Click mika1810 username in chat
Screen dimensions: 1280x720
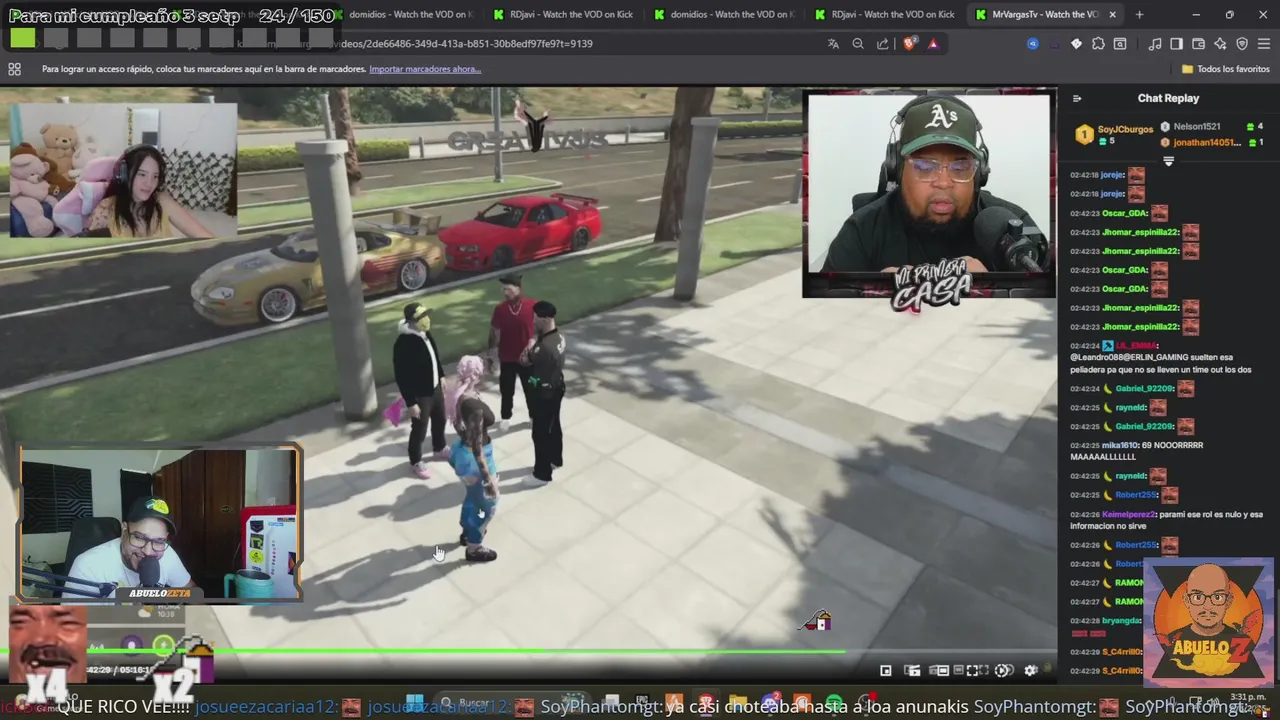click(1120, 445)
